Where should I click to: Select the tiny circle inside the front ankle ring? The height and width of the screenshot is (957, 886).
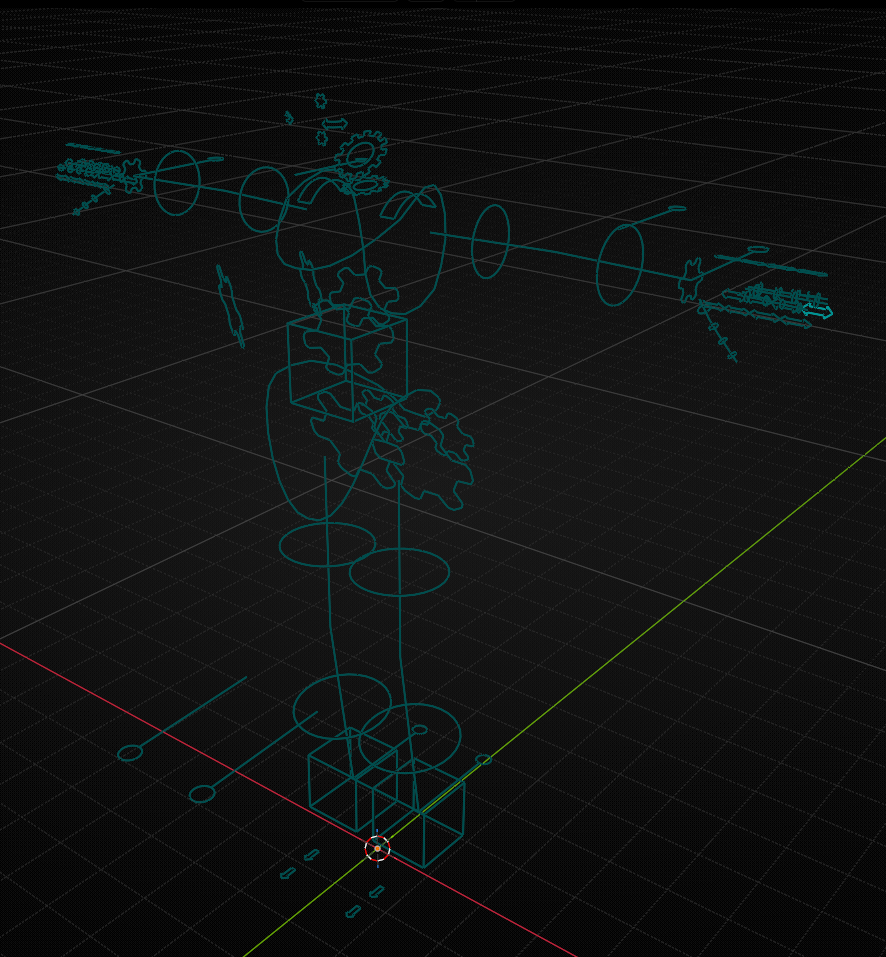click(x=420, y=729)
